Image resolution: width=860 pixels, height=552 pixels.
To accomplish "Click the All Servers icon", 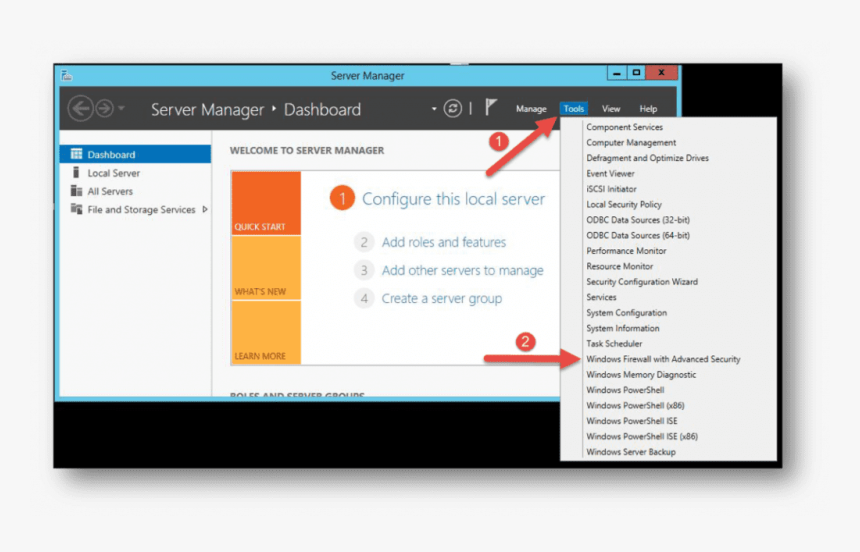I will point(76,191).
